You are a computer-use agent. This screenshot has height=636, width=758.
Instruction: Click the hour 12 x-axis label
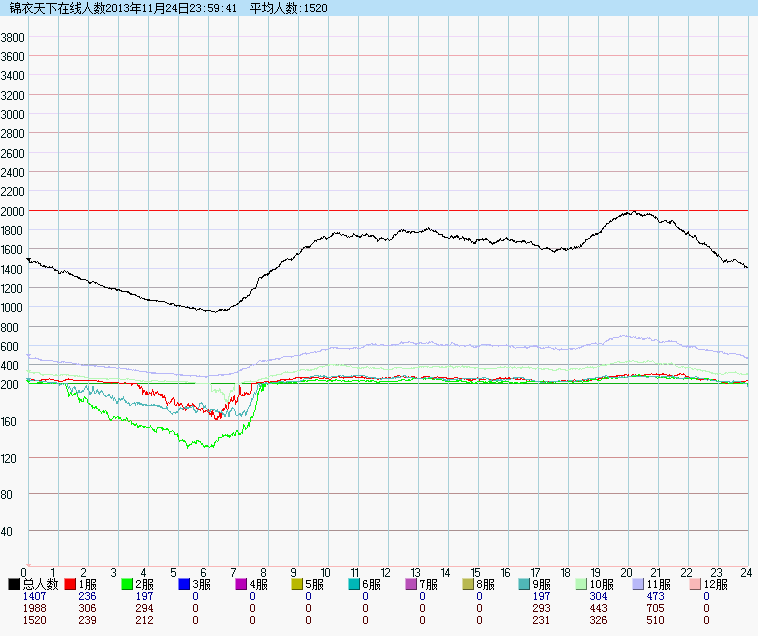386,573
